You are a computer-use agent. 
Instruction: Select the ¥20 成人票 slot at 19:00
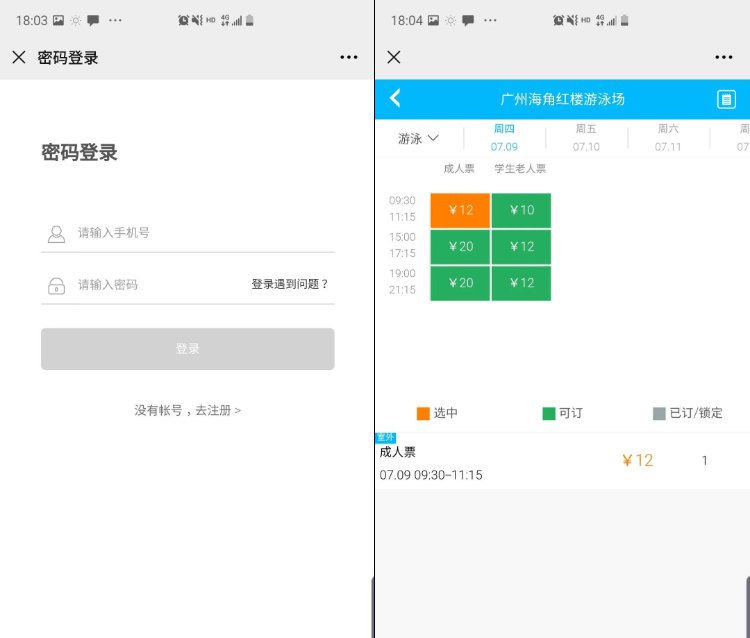[x=460, y=283]
